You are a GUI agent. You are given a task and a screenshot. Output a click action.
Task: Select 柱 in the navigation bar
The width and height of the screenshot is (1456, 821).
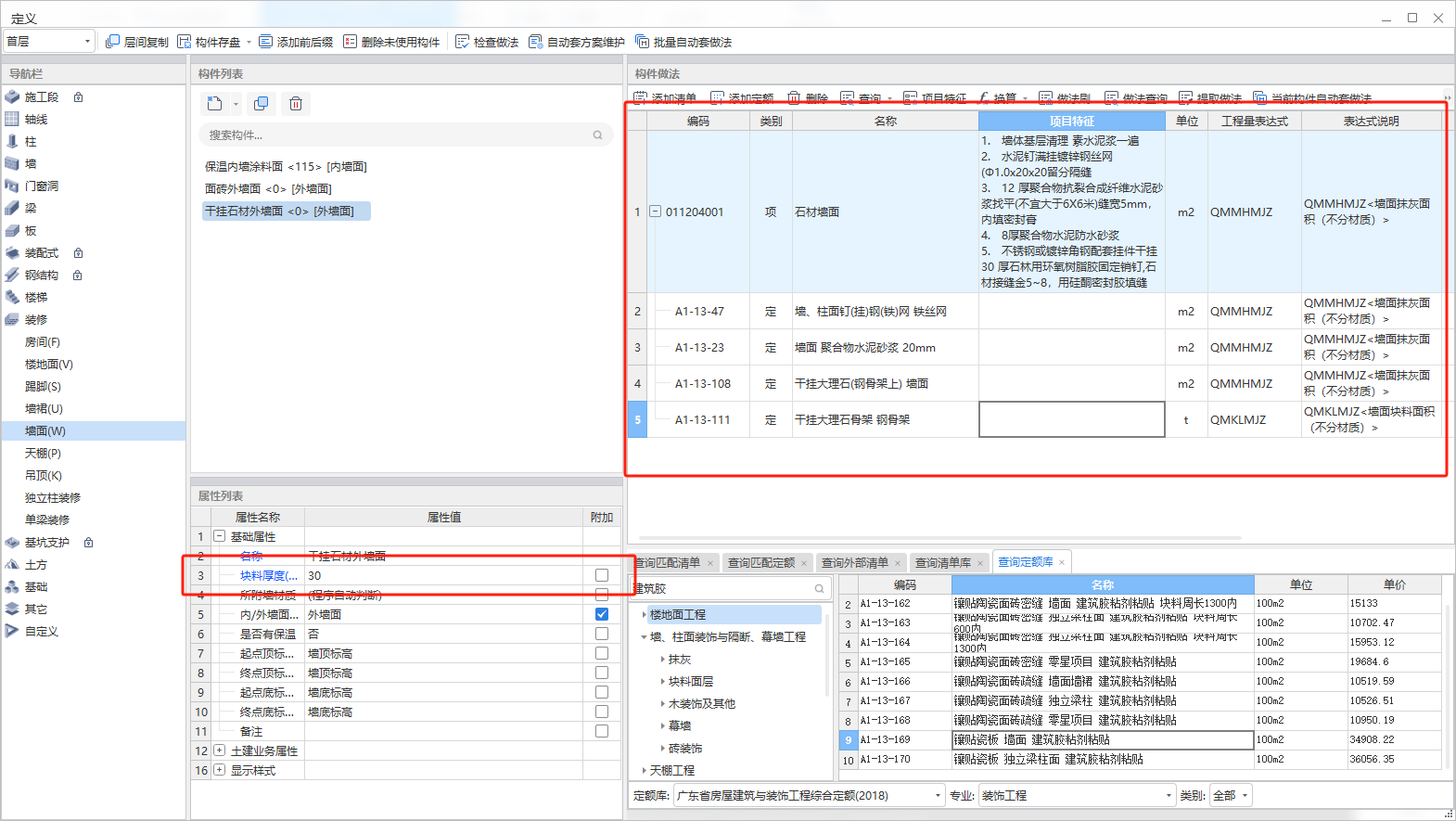(31, 142)
